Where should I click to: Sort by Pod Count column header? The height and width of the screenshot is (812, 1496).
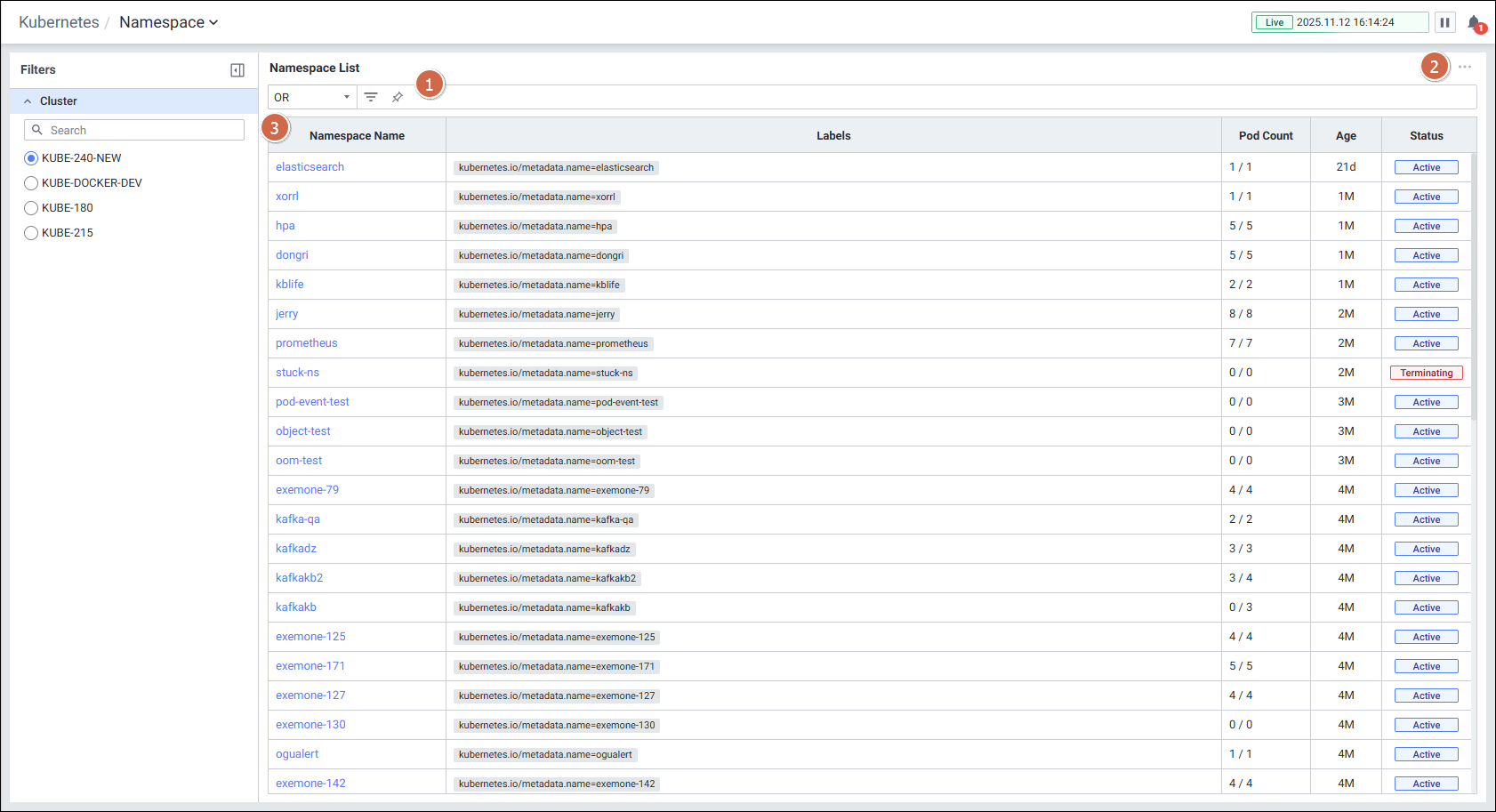click(x=1265, y=136)
